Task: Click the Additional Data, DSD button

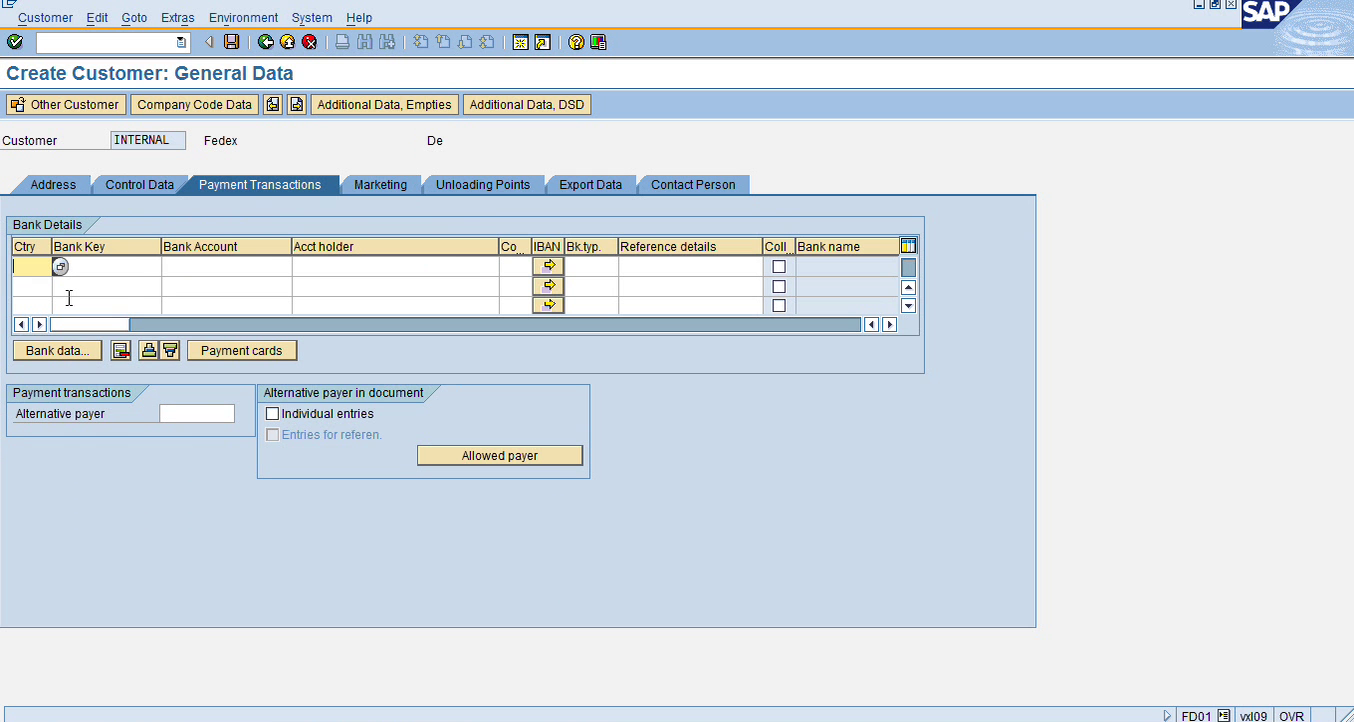Action: tap(527, 104)
